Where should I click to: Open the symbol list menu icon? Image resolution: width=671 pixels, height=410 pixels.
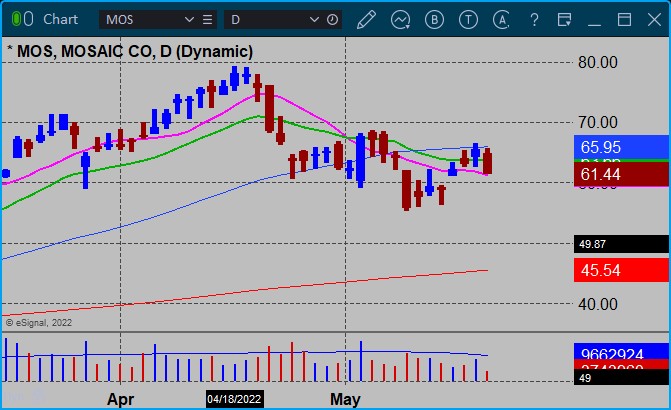208,20
